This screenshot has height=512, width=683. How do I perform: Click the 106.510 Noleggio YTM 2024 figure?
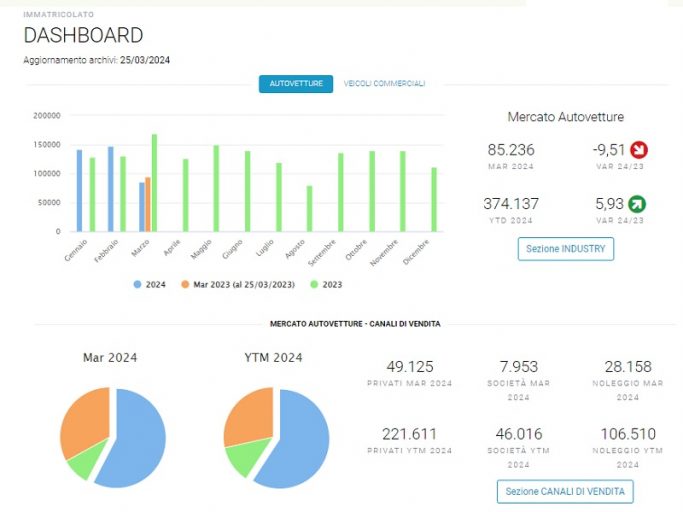click(x=628, y=434)
